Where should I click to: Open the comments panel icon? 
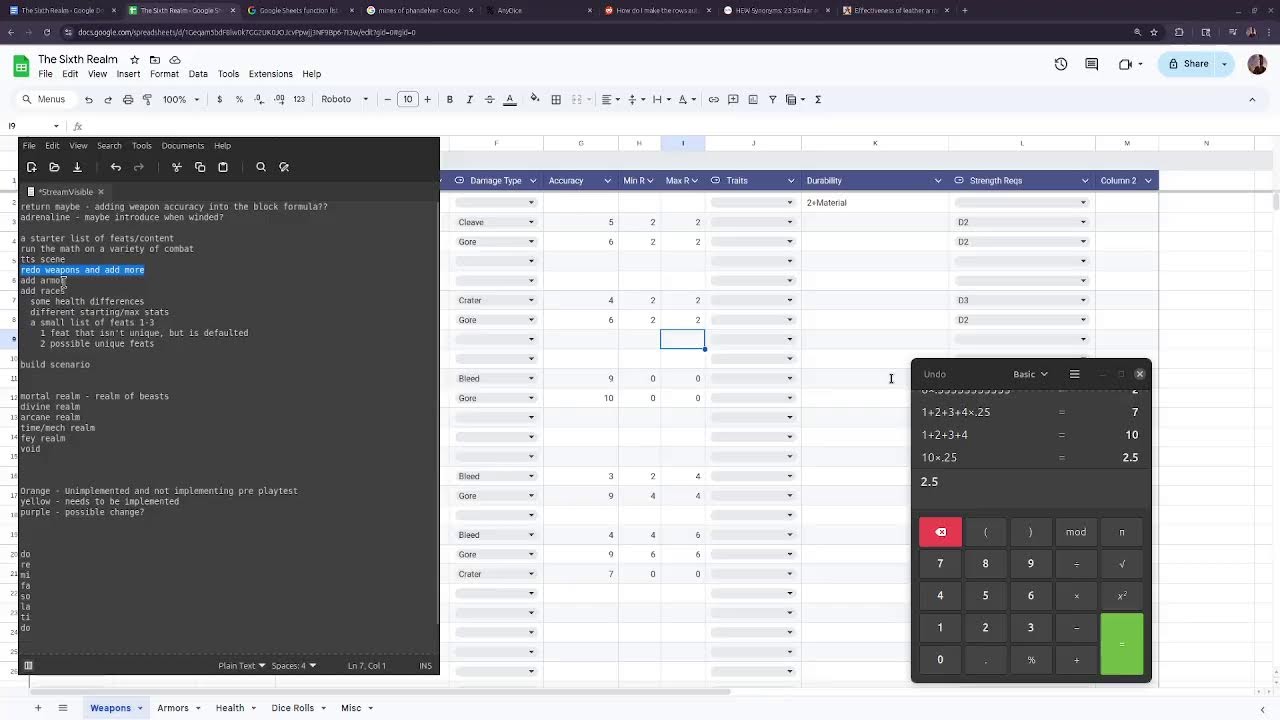(1092, 64)
